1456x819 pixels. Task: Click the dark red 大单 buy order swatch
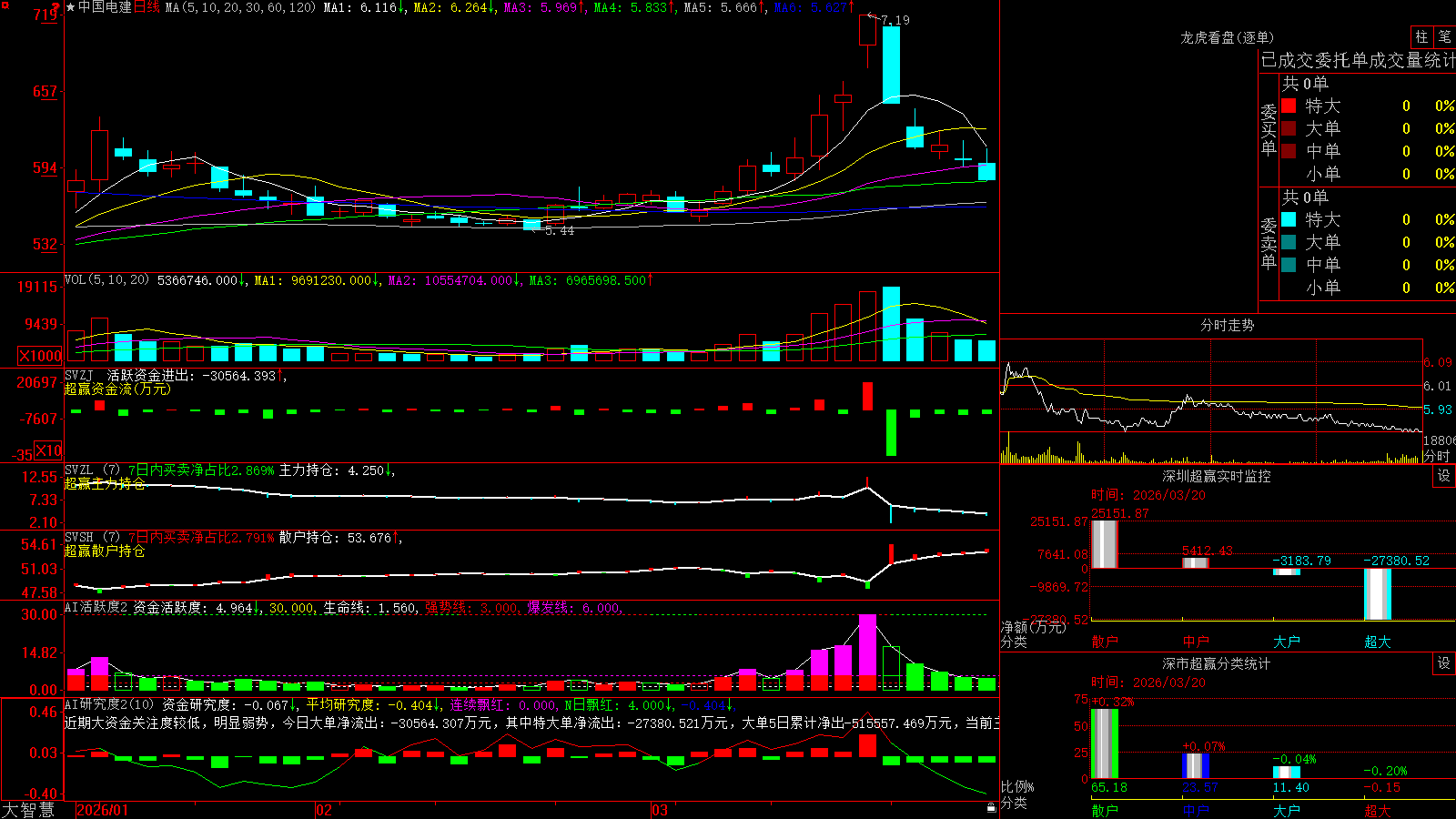pyautogui.click(x=1289, y=128)
